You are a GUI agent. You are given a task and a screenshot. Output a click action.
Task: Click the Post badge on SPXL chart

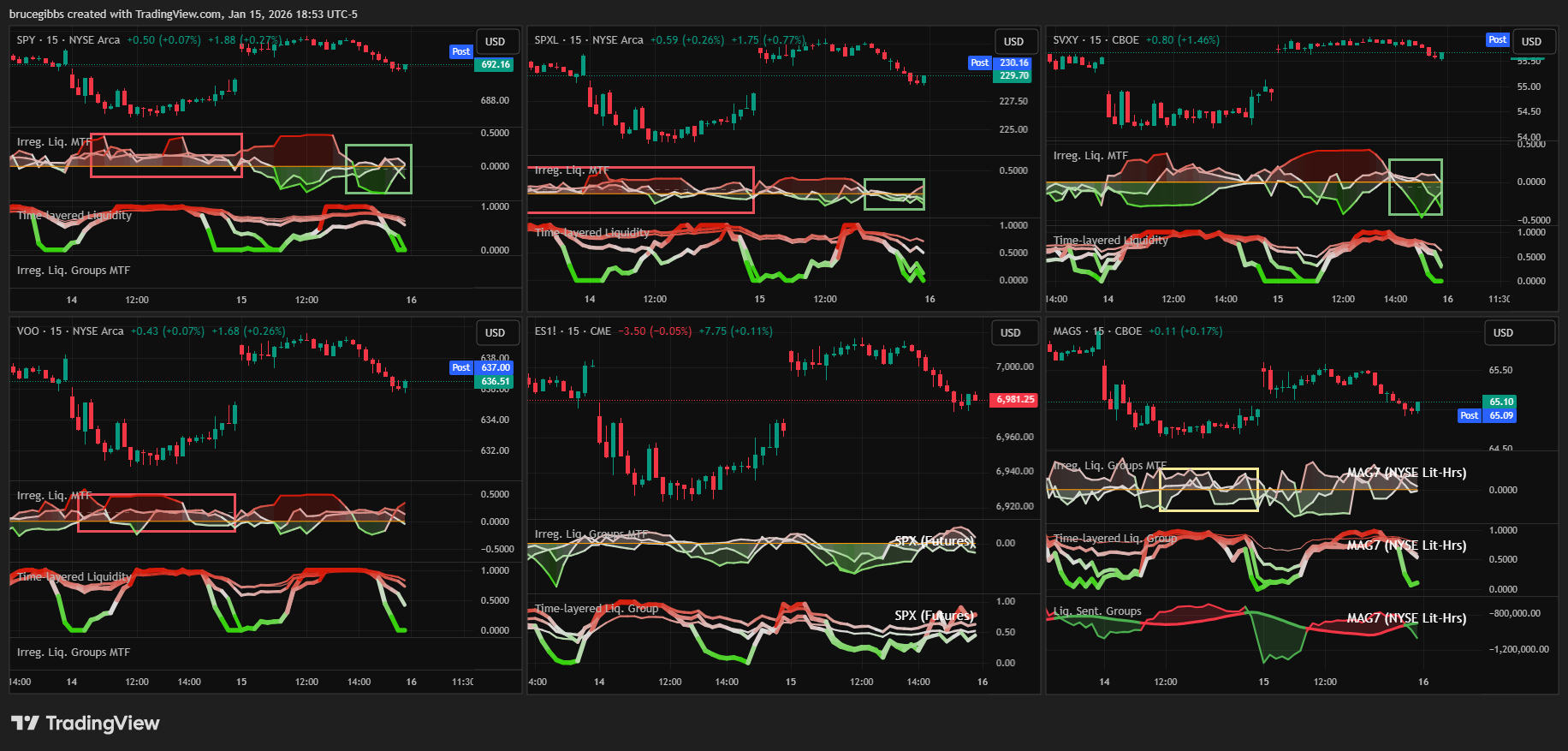tap(979, 63)
